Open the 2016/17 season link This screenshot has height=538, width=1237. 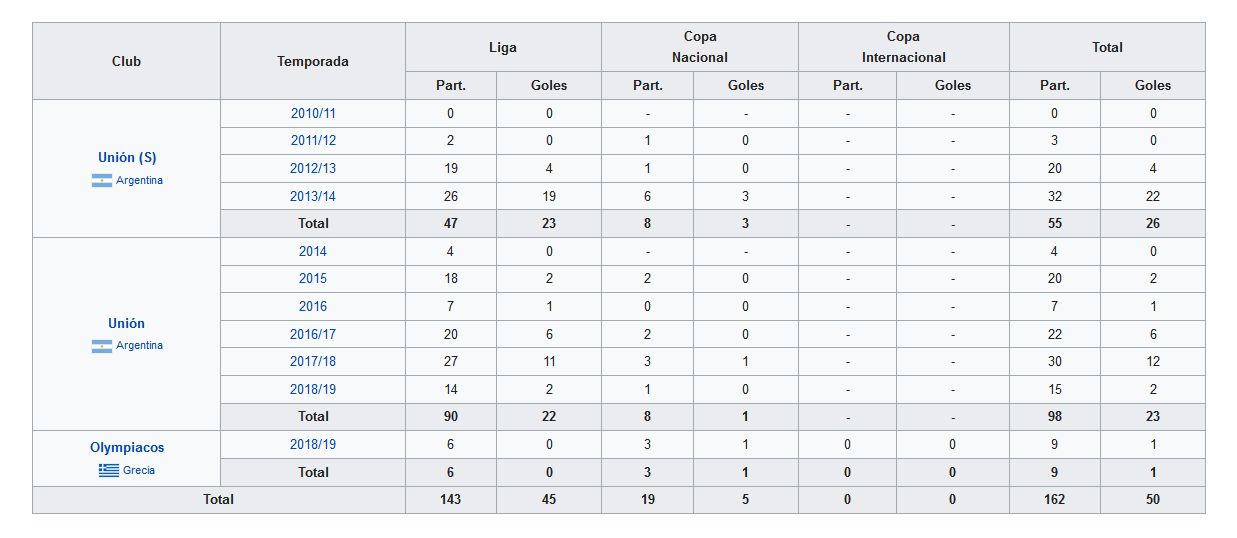[x=313, y=334]
